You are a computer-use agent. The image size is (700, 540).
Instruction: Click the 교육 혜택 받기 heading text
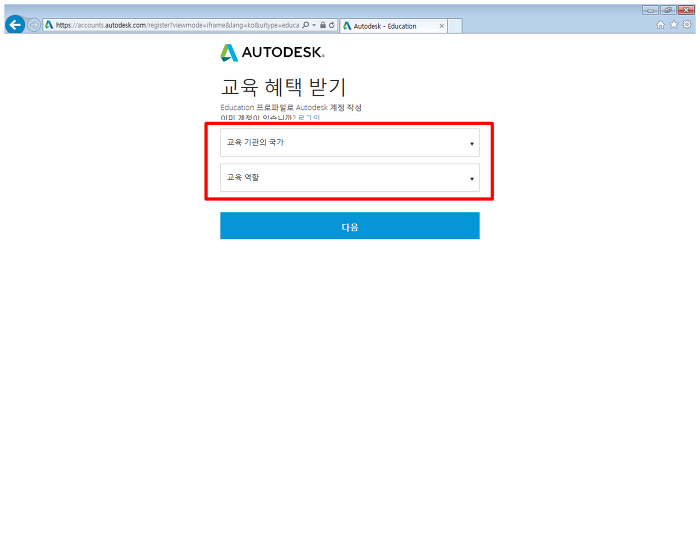283,87
